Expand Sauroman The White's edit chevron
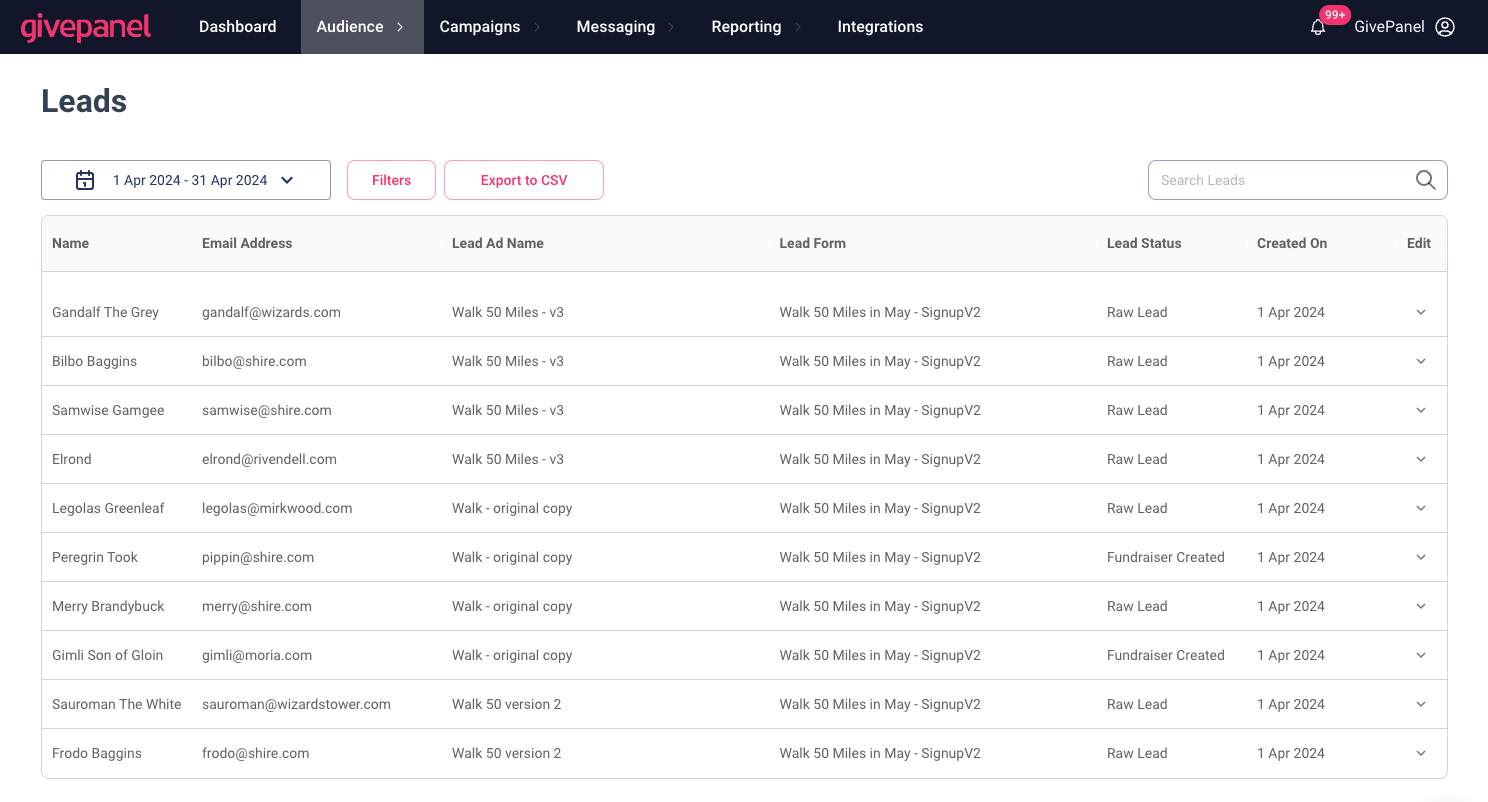 pos(1421,704)
